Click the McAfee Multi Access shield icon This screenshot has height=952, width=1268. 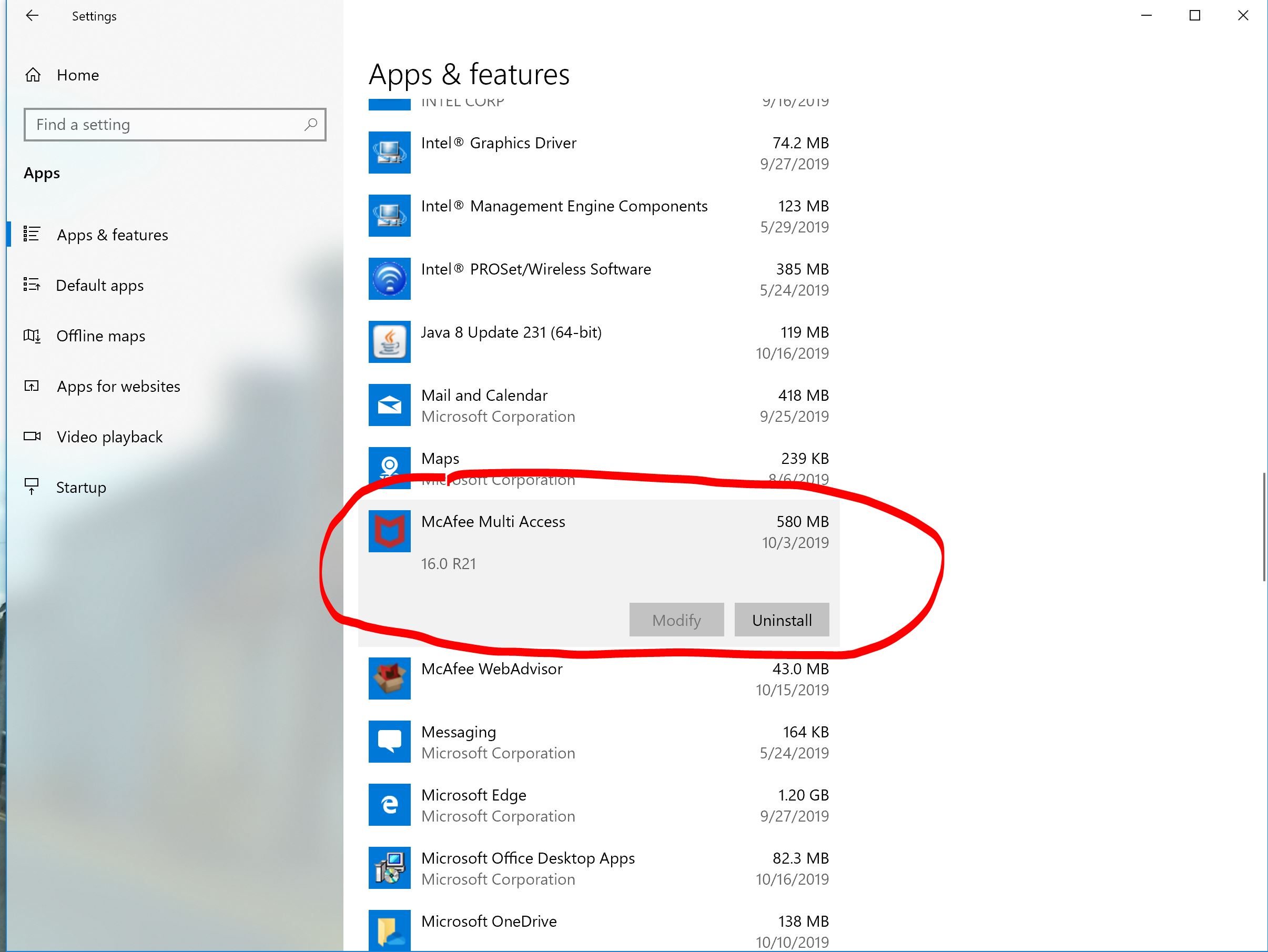(389, 531)
